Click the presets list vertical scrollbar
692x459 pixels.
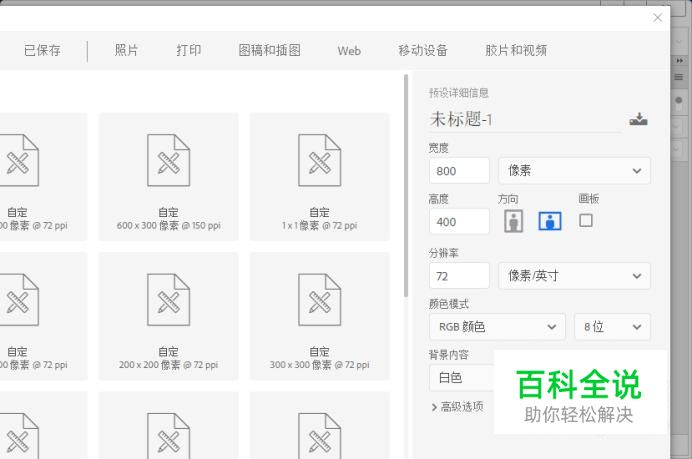(406, 185)
